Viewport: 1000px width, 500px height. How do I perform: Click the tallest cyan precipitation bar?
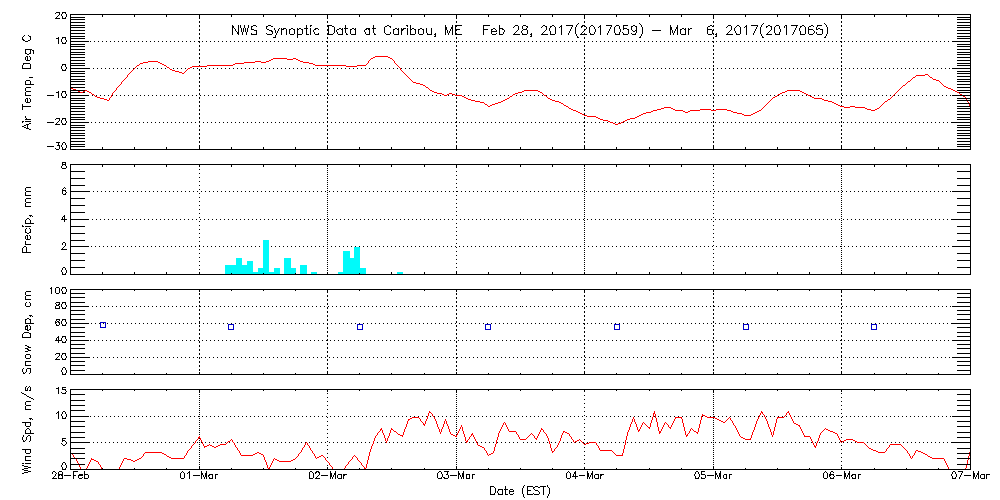coord(266,256)
